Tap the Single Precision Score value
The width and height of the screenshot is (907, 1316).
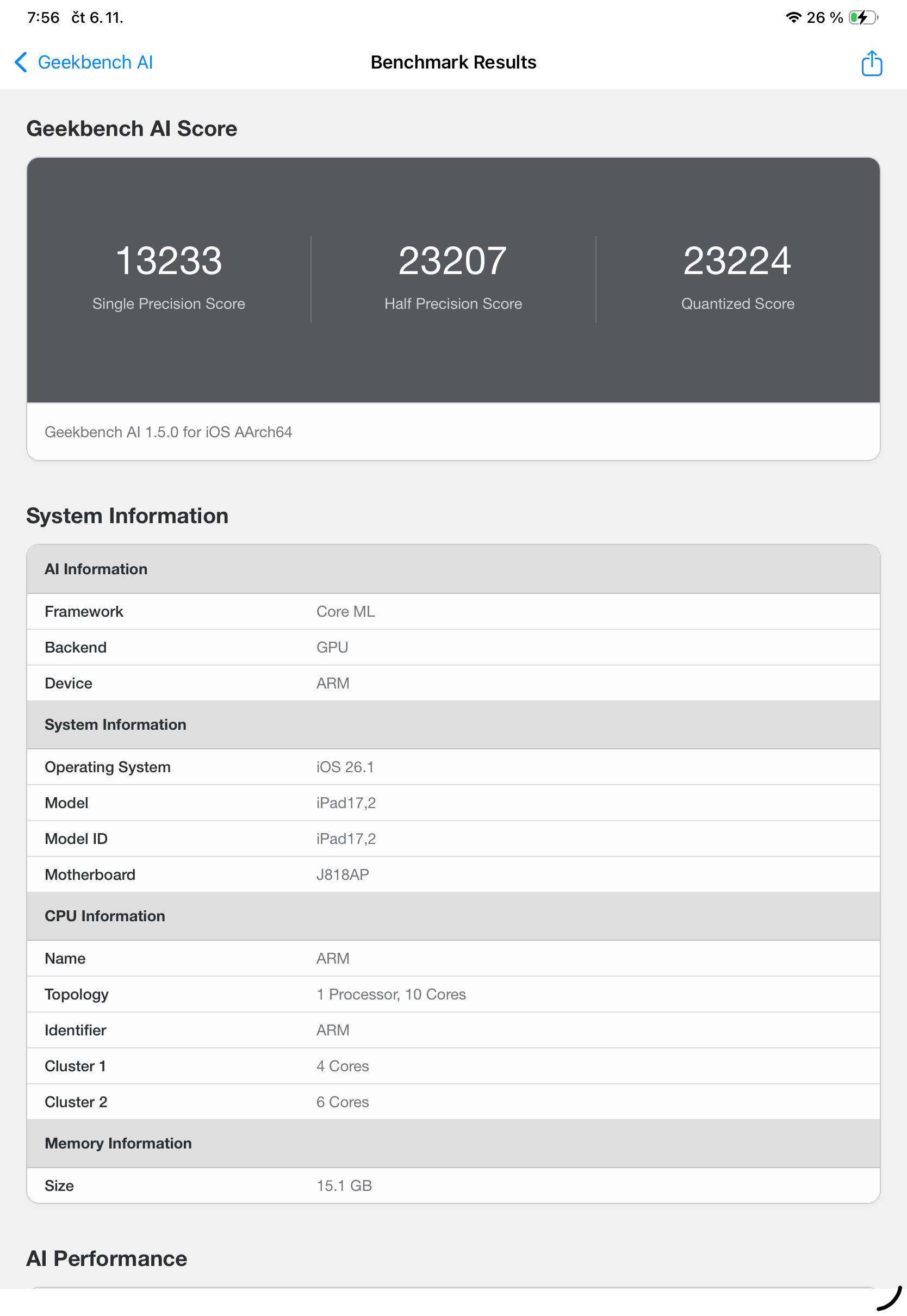click(169, 261)
